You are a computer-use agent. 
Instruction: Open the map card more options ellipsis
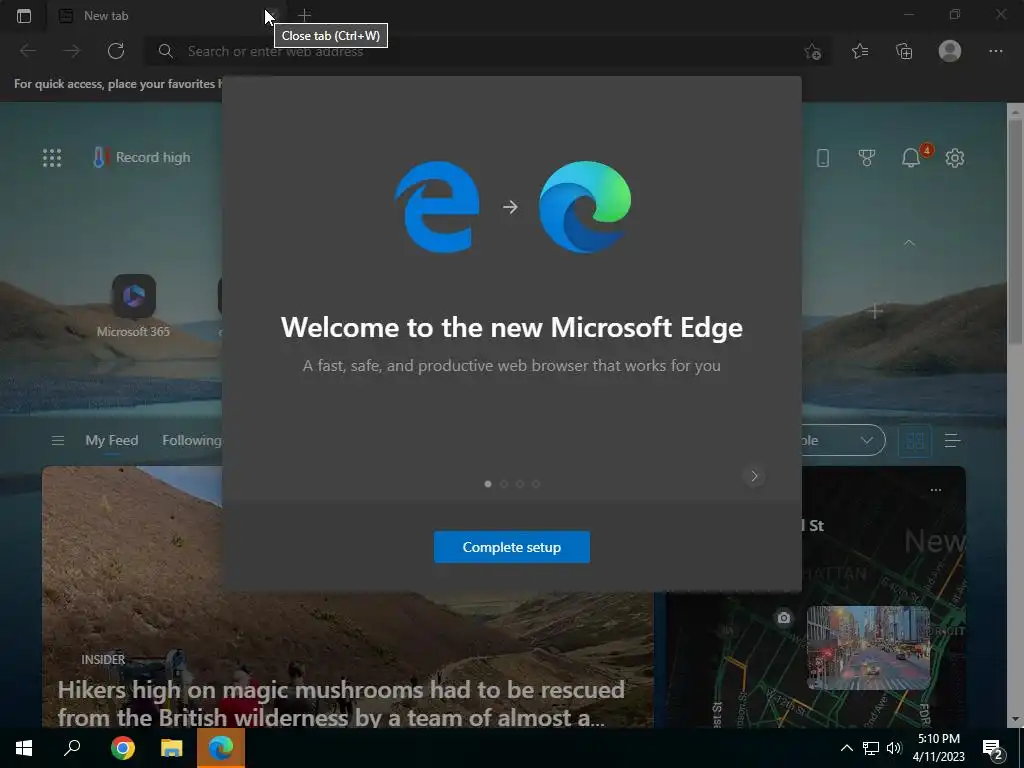coord(936,490)
